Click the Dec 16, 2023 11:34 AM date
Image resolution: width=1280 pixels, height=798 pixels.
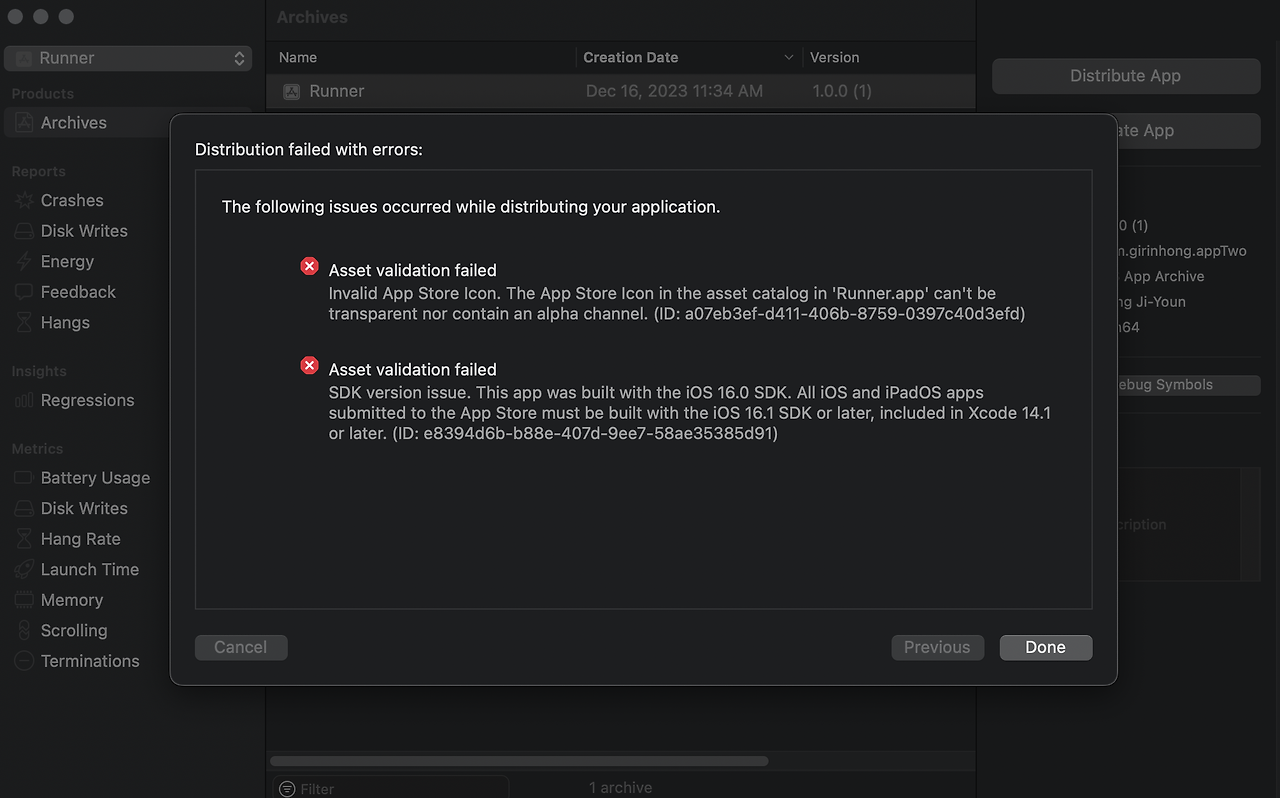point(675,92)
